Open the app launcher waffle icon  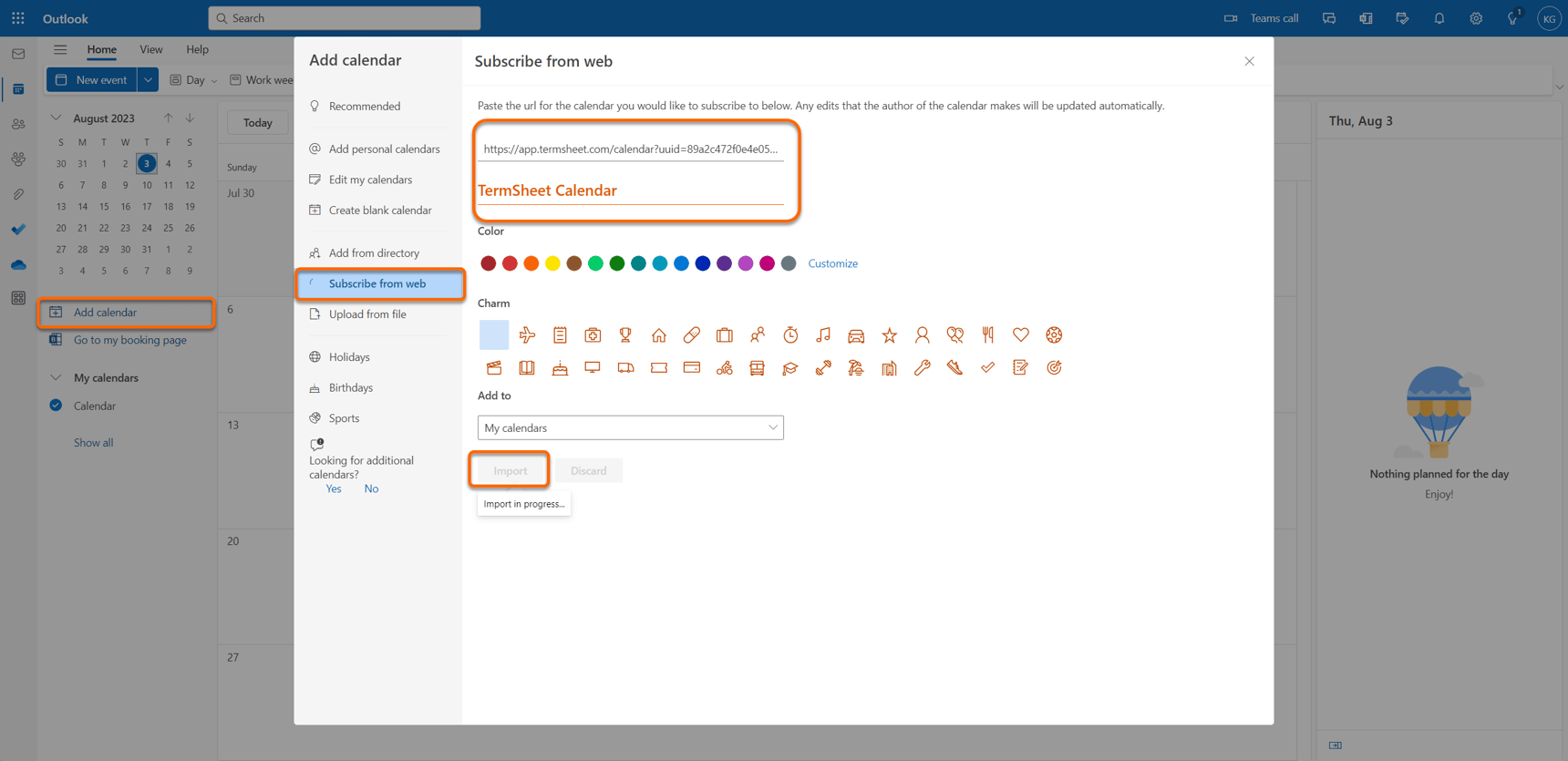click(x=18, y=18)
